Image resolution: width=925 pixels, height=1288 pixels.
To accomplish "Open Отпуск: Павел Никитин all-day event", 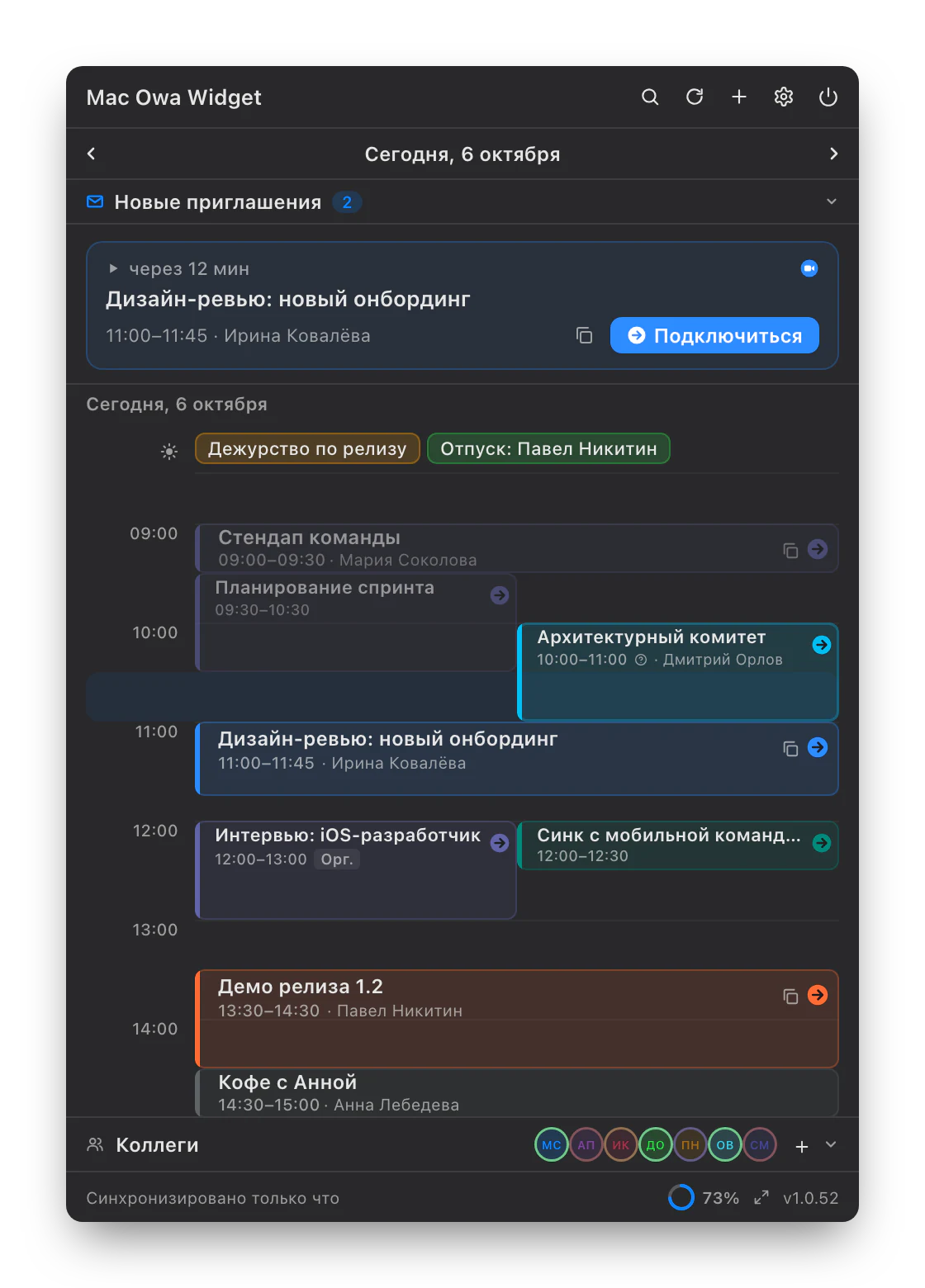I will (x=548, y=448).
